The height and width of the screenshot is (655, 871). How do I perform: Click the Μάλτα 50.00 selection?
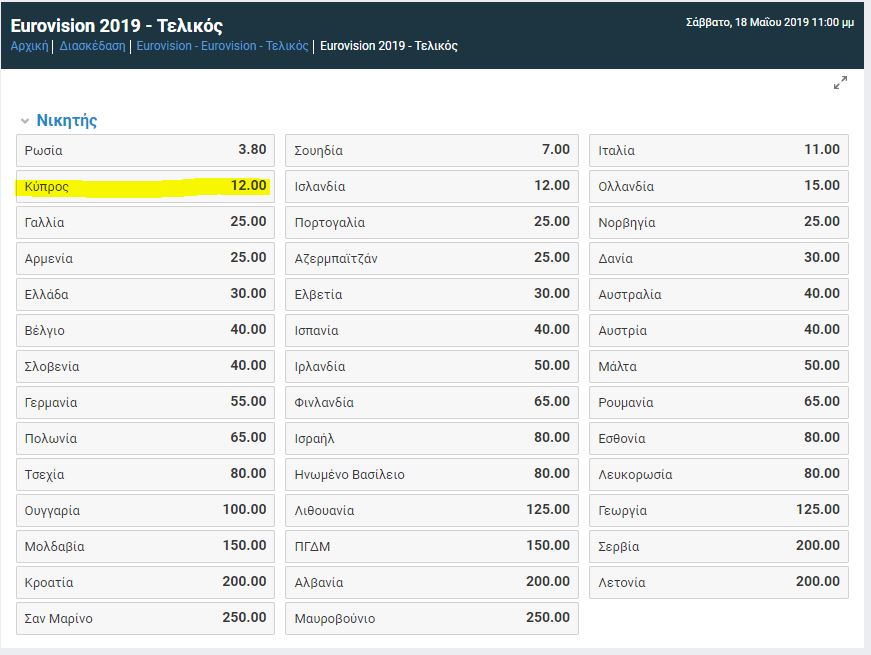click(x=719, y=367)
